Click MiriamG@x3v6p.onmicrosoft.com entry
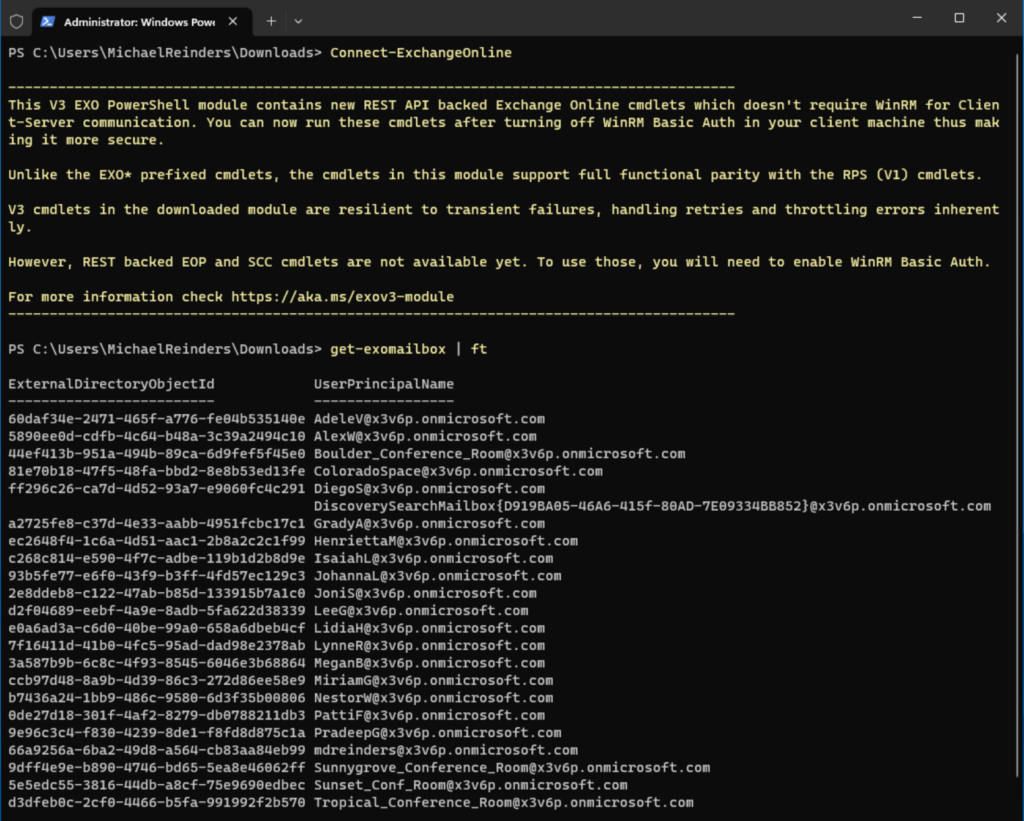The width and height of the screenshot is (1024, 821). pyautogui.click(x=433, y=680)
